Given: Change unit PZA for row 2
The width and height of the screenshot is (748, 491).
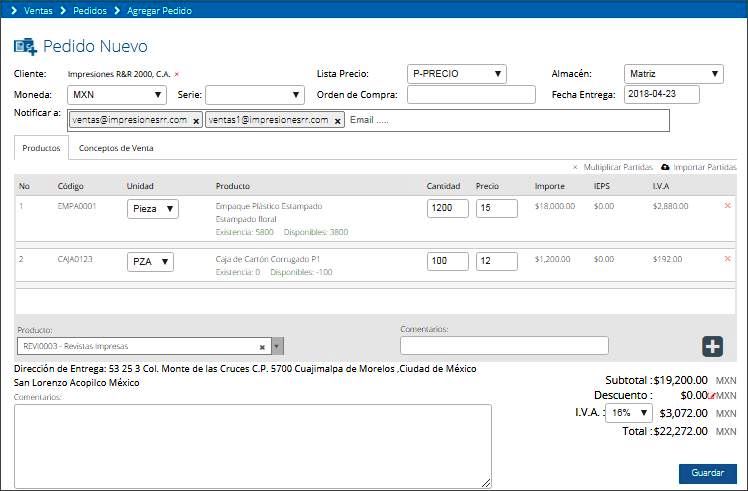Looking at the screenshot, I should (150, 262).
